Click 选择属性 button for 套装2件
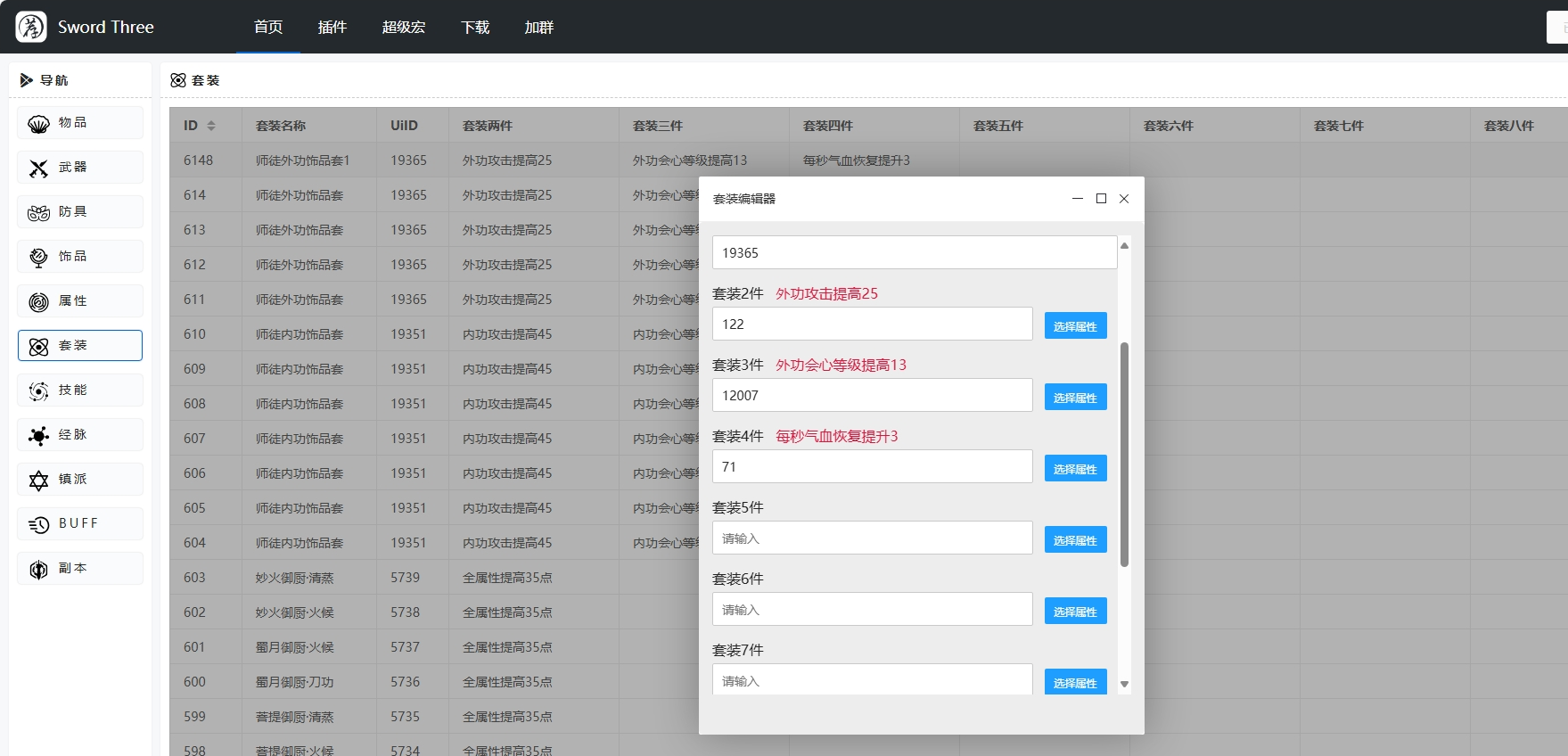The height and width of the screenshot is (756, 1568). [1076, 325]
